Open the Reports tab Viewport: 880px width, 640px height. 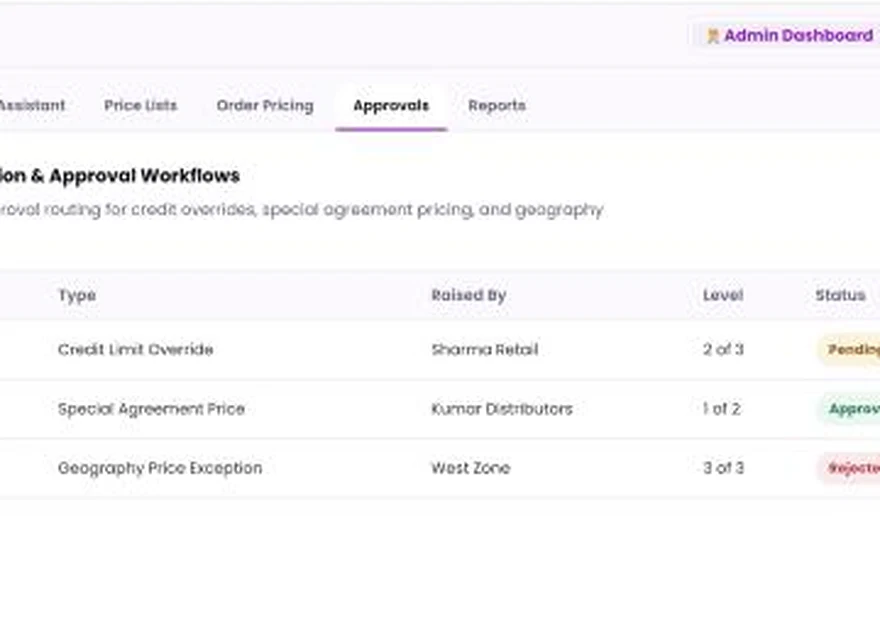(x=497, y=106)
